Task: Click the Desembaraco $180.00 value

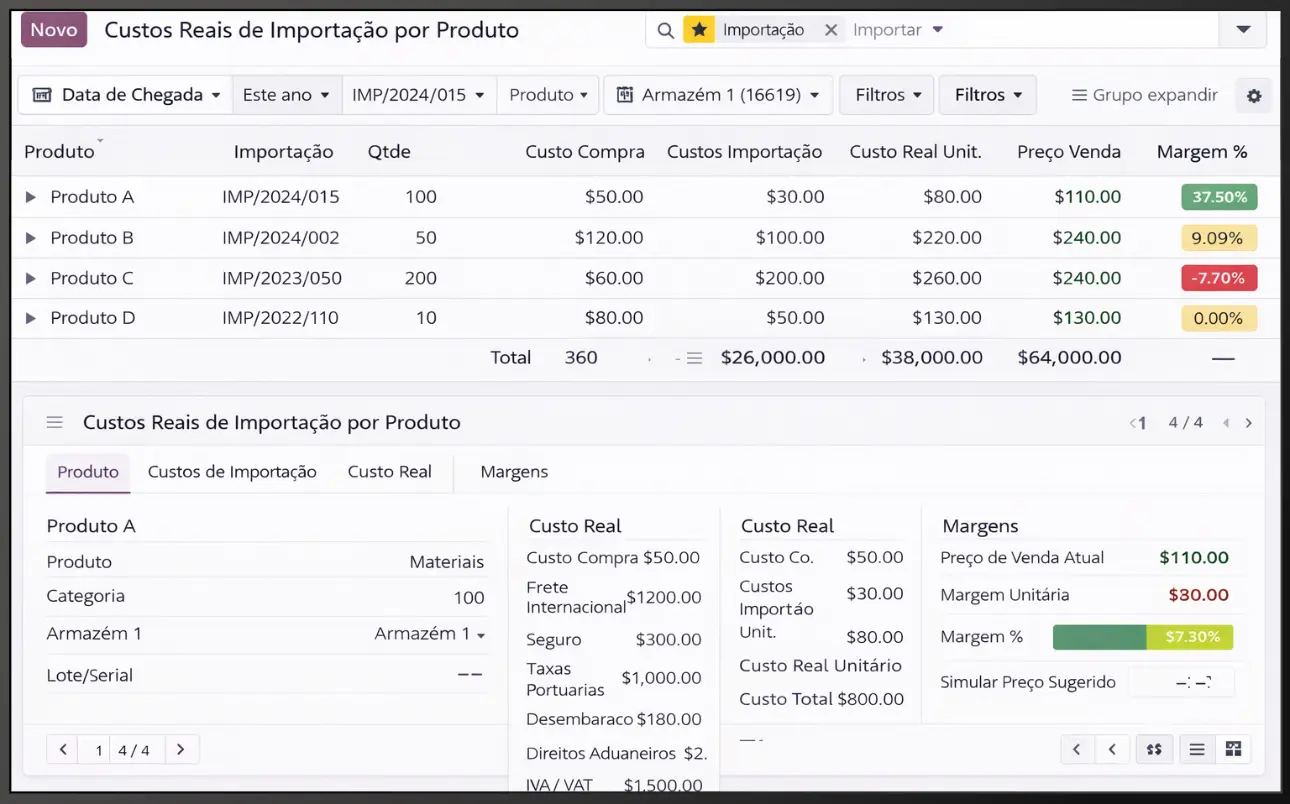Action: [668, 719]
